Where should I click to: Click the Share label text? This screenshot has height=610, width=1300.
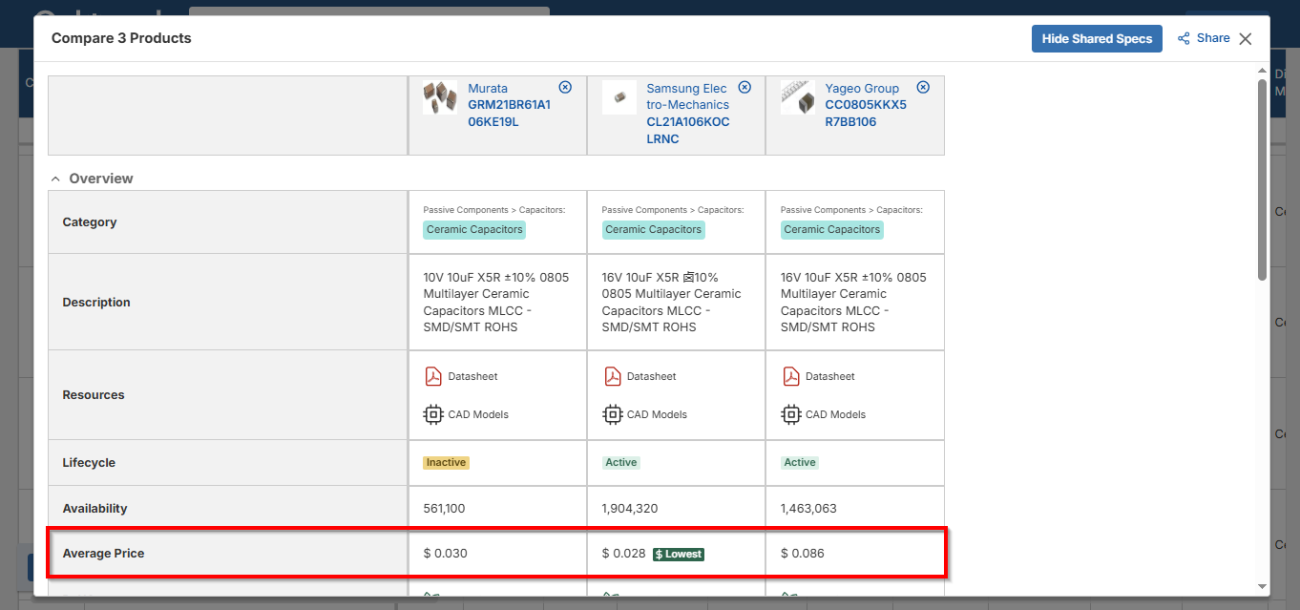[x=1213, y=38]
